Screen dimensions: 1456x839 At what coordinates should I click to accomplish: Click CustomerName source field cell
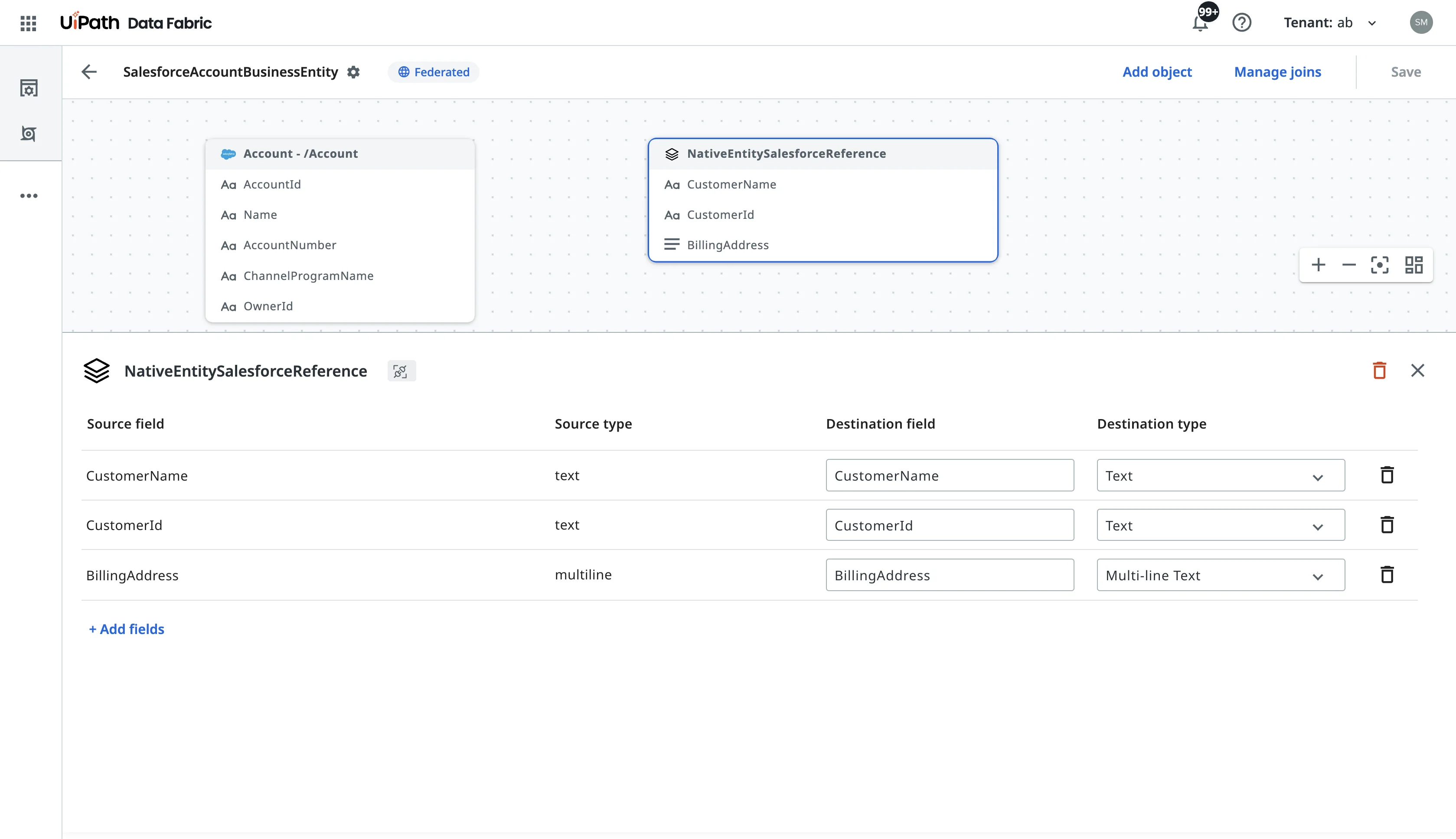click(137, 476)
